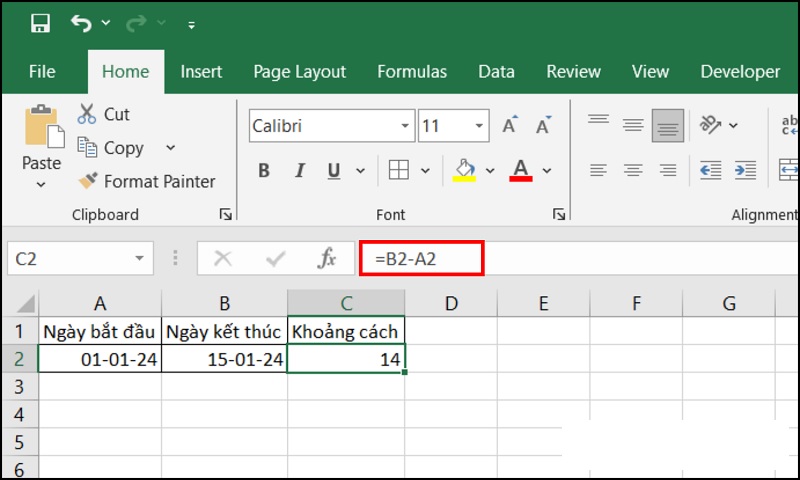
Task: Click the Undo arrow icon
Action: (x=81, y=23)
